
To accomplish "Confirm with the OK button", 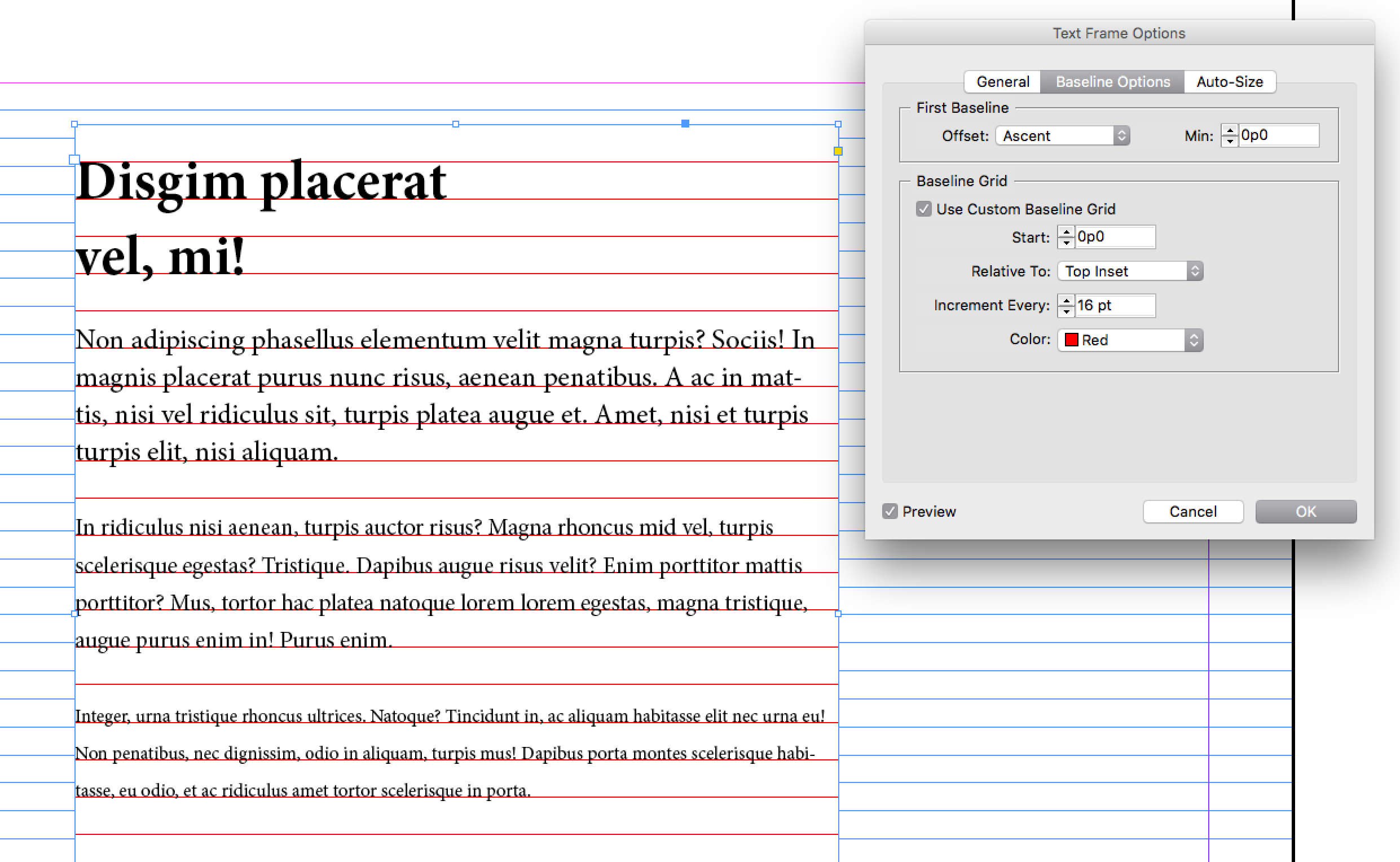I will [x=1305, y=511].
